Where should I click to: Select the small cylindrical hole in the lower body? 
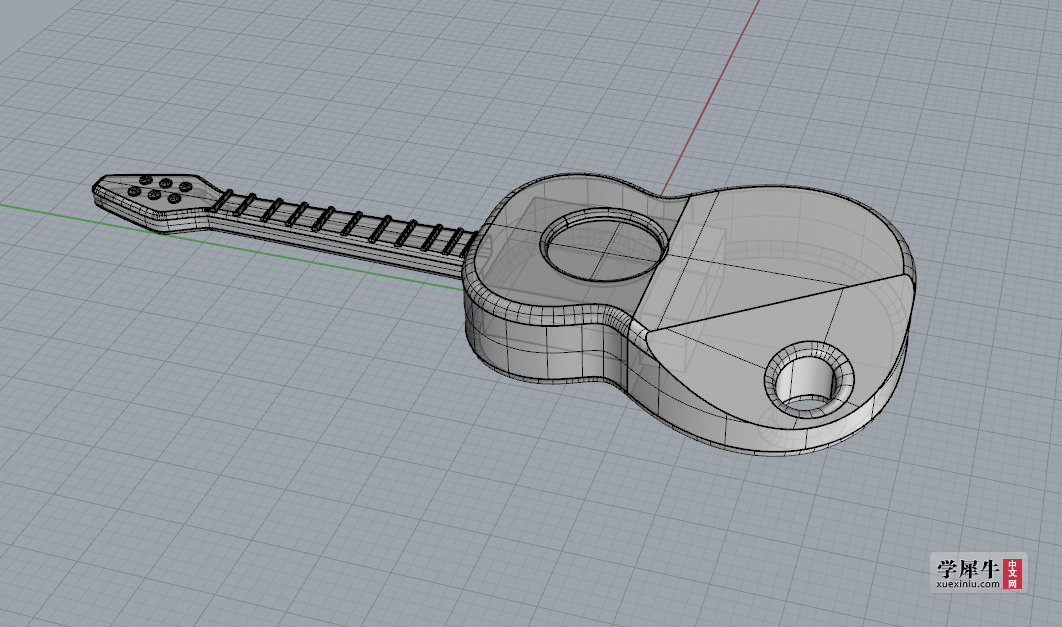(809, 379)
